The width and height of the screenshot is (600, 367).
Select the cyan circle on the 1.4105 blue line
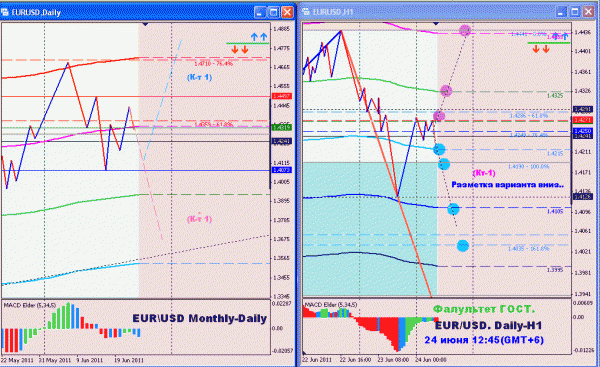pos(453,209)
